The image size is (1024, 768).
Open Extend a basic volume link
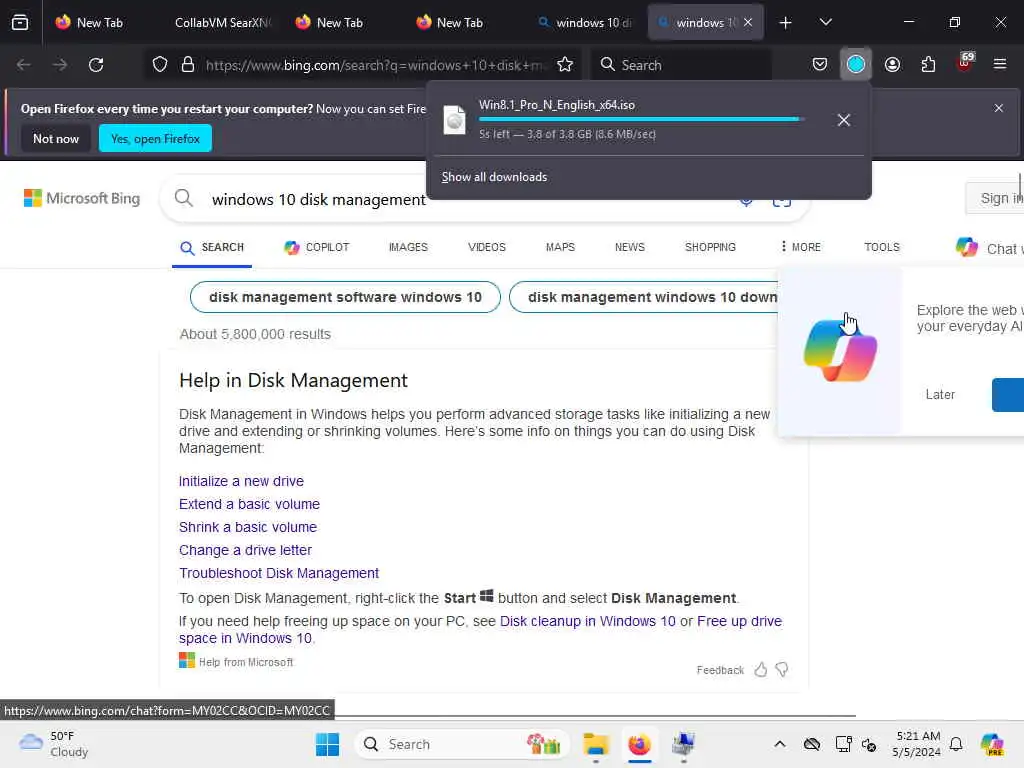coord(249,504)
